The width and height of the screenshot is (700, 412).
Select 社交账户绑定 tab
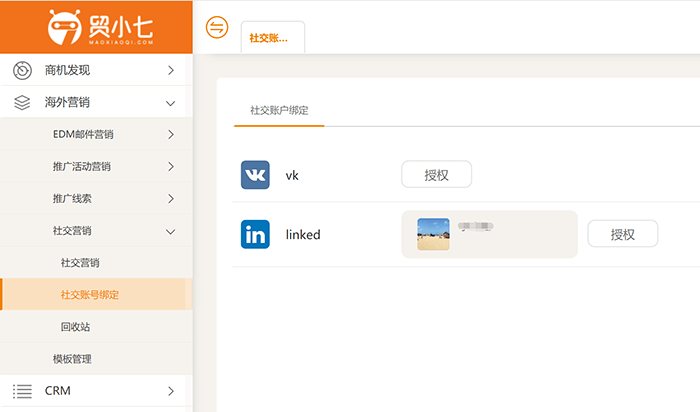point(279,110)
